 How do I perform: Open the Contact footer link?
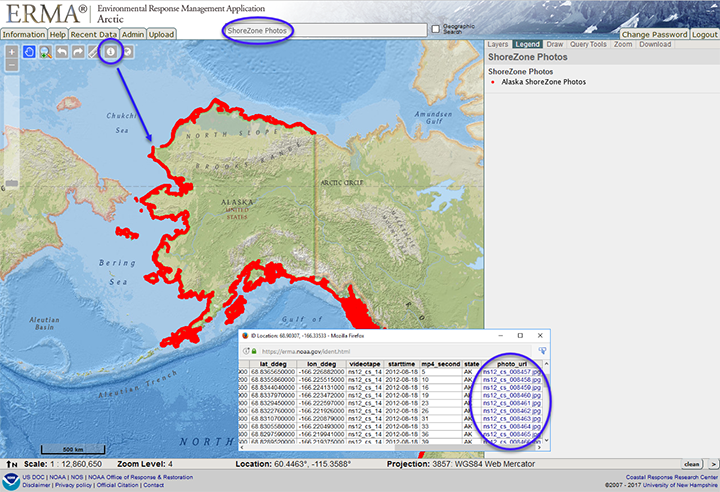click(x=153, y=485)
